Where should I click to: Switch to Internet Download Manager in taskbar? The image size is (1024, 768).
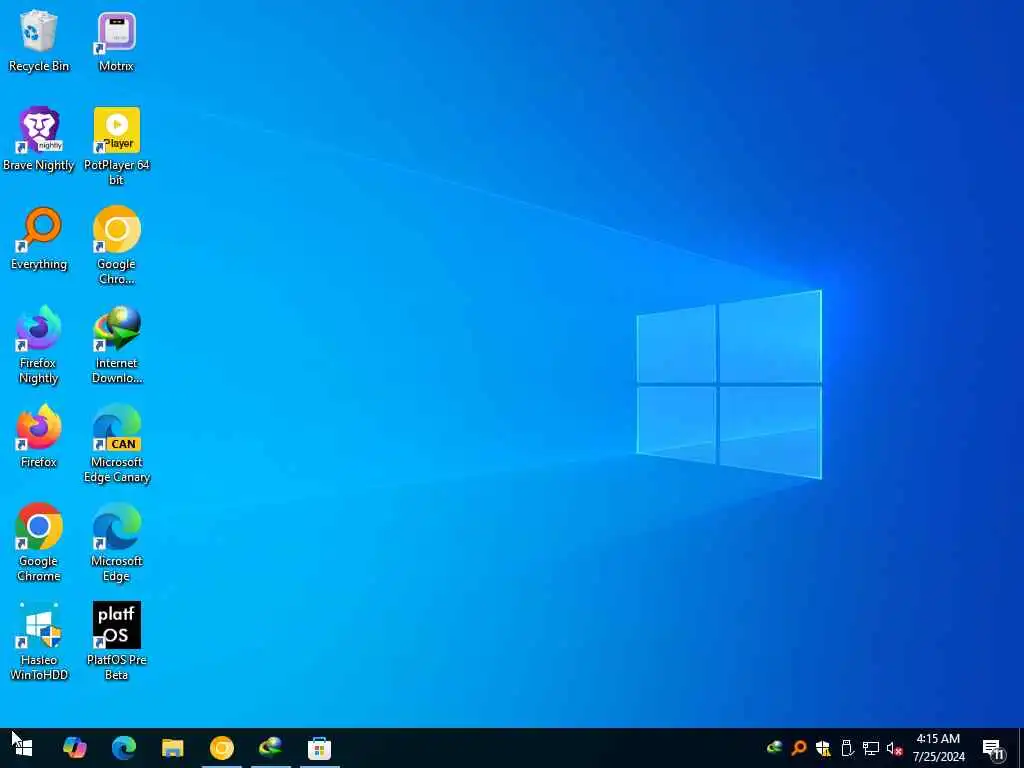pyautogui.click(x=270, y=748)
